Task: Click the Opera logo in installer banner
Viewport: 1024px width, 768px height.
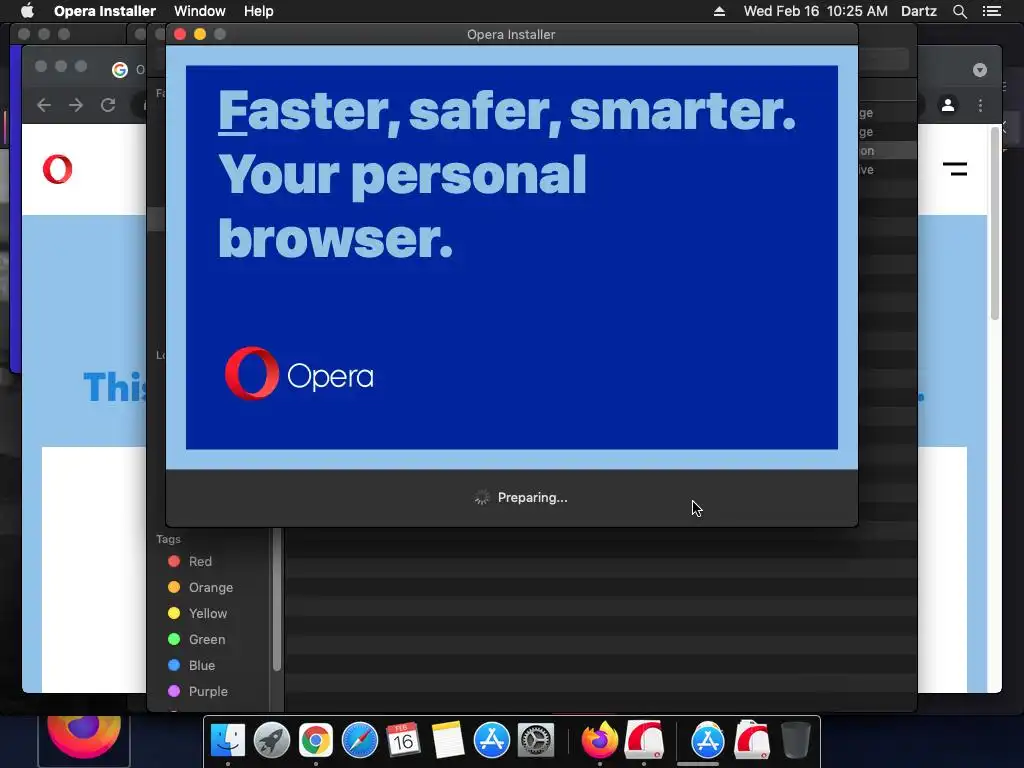Action: [x=299, y=374]
